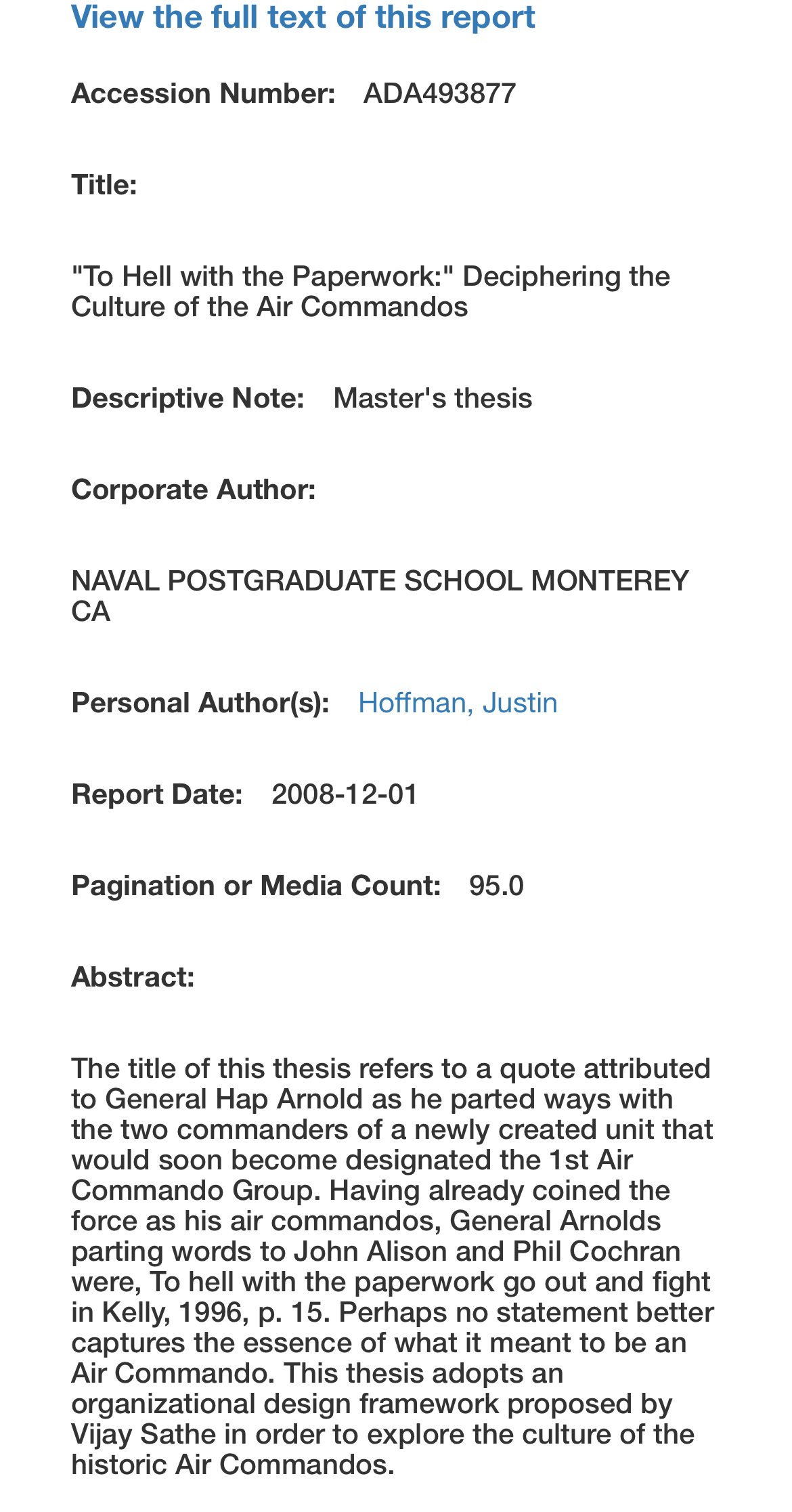Click the 'Personal Author(s):' label
The height and width of the screenshot is (1512, 792).
point(200,703)
